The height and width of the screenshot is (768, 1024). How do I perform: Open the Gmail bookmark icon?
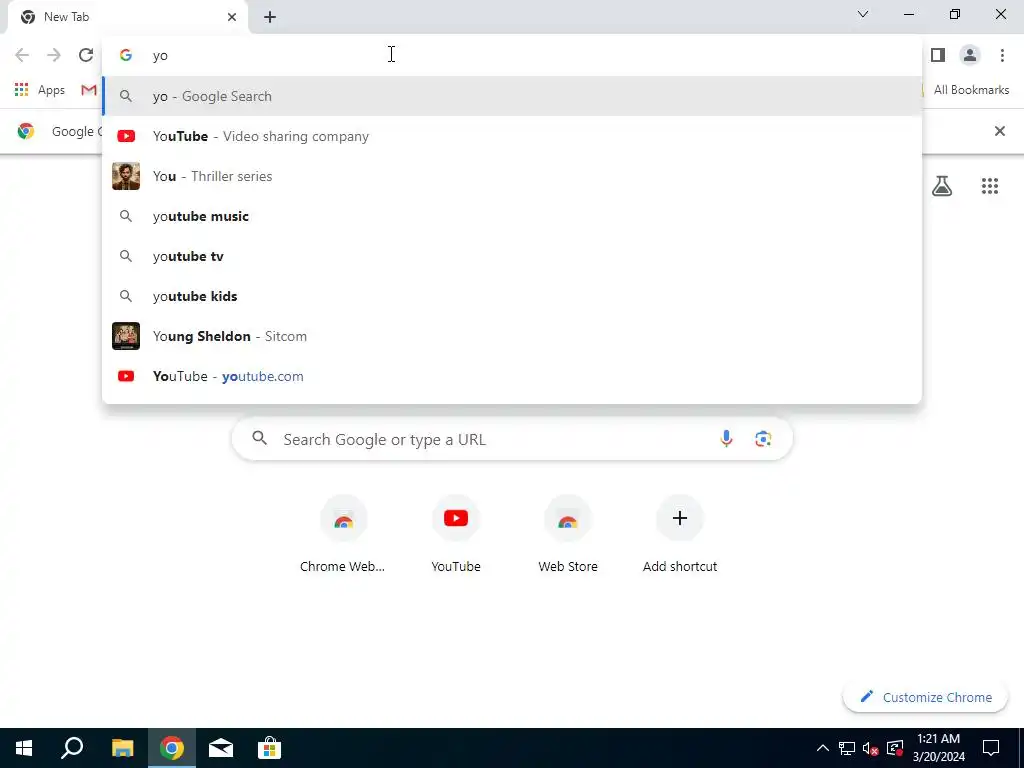coord(89,90)
